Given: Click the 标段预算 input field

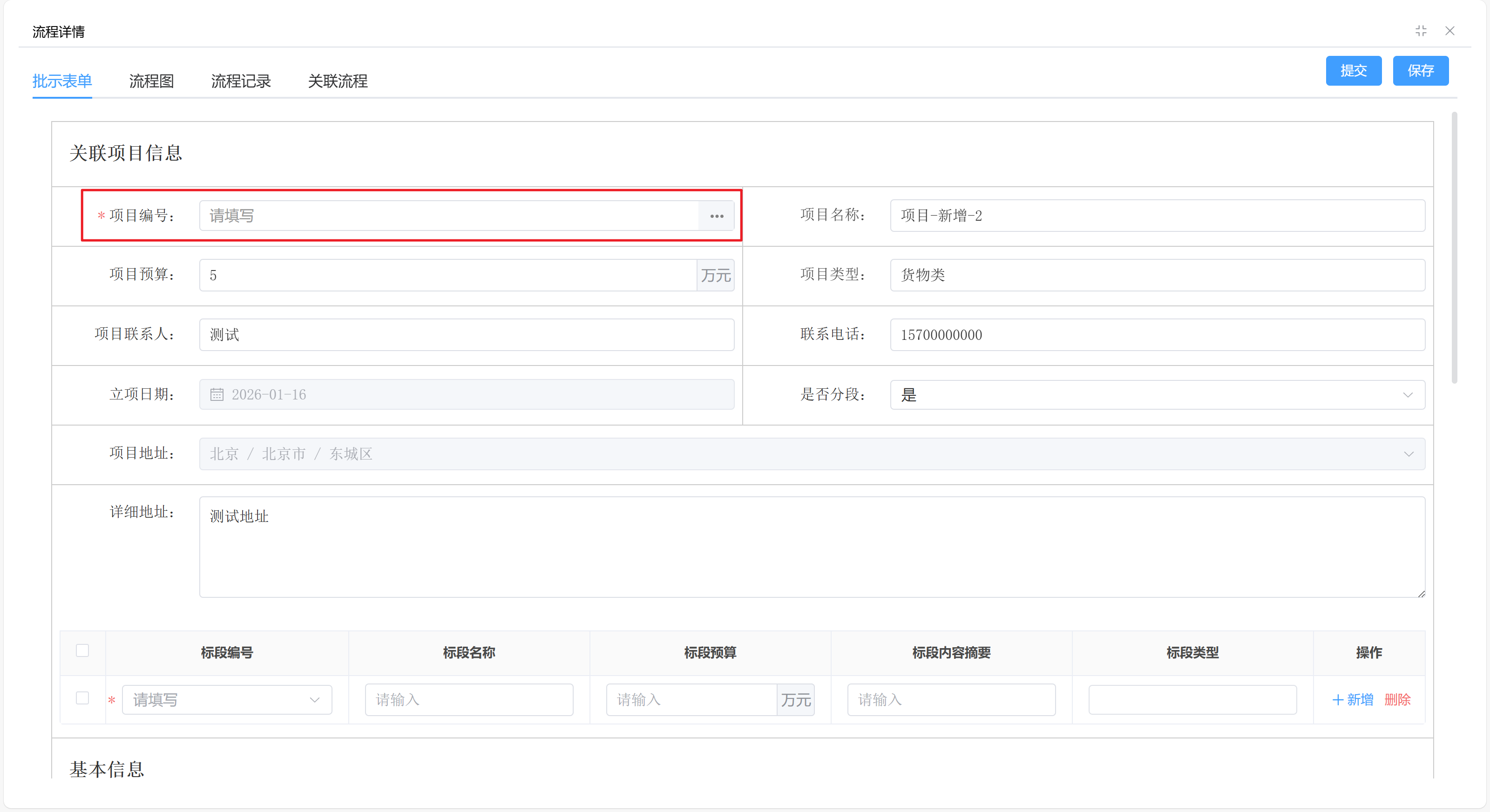Looking at the screenshot, I should (x=692, y=700).
